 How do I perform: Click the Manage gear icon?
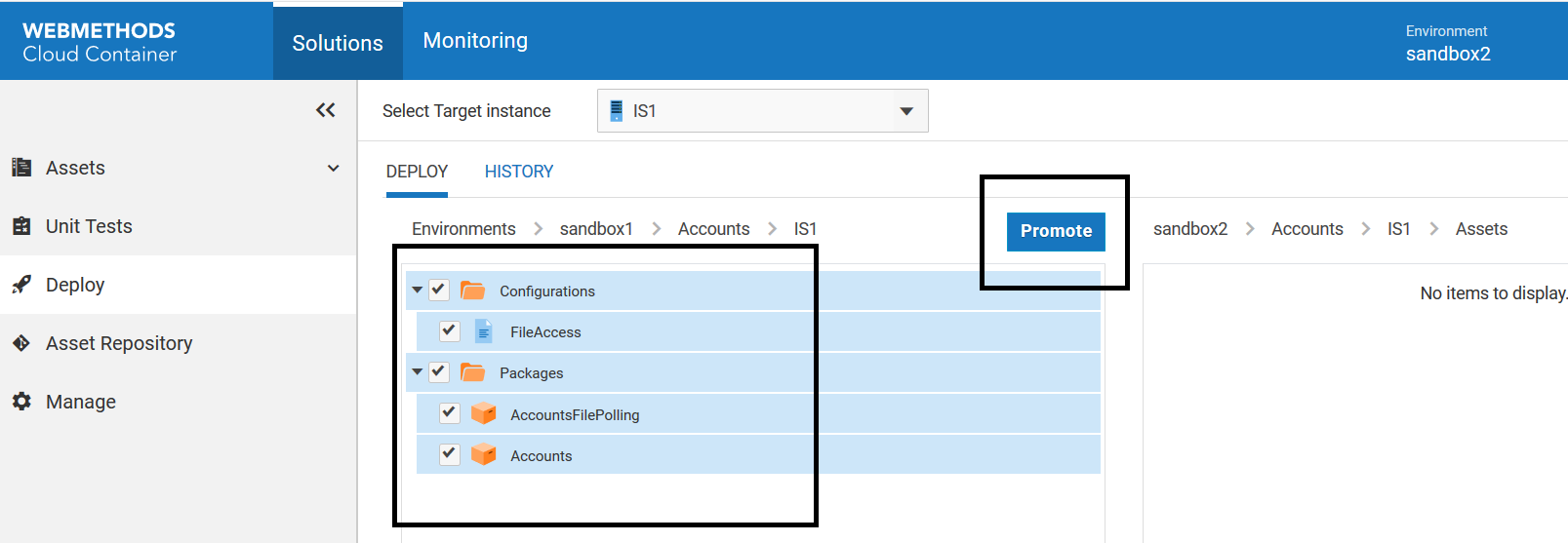point(21,402)
